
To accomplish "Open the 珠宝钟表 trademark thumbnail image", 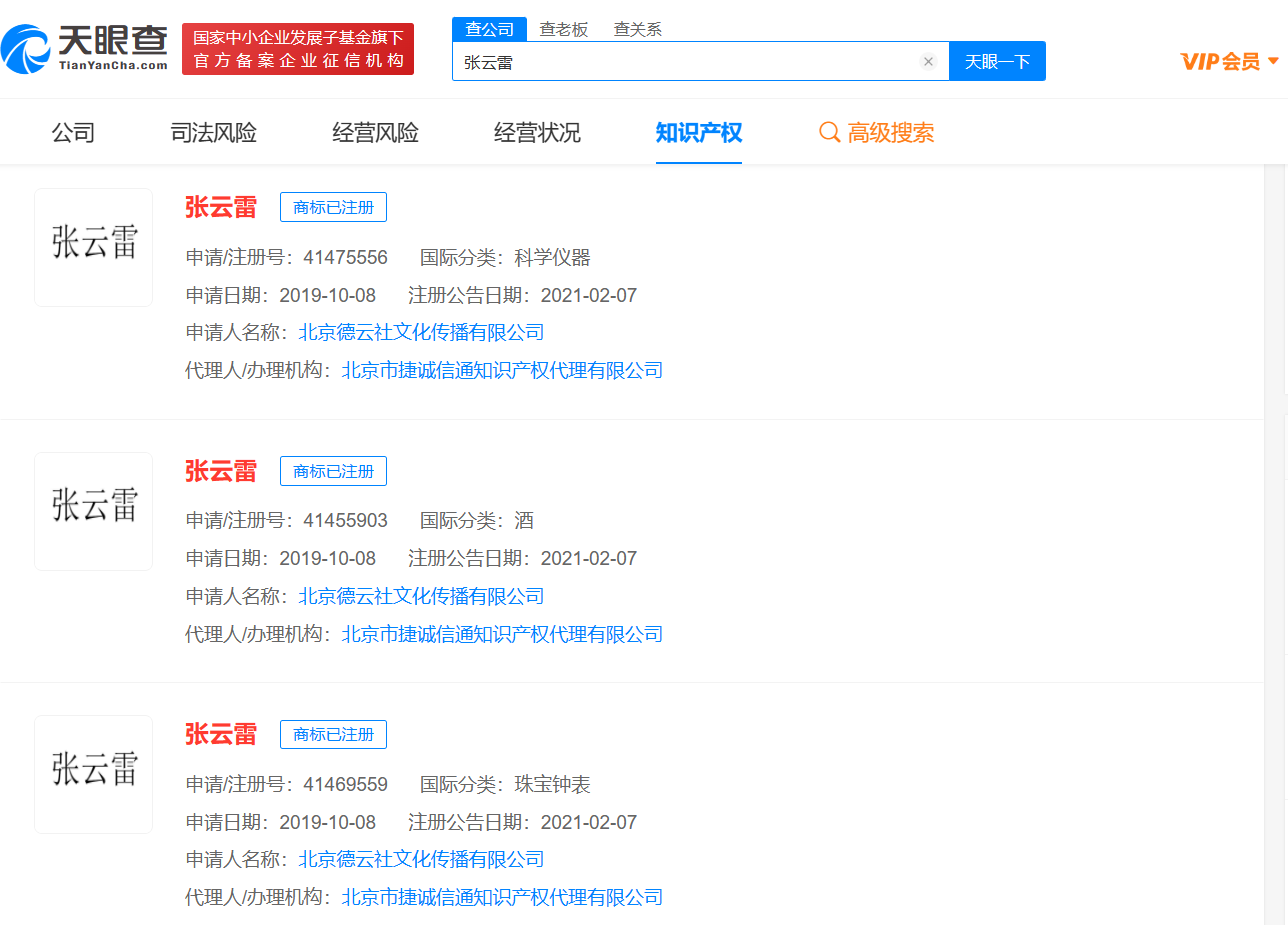I will (x=94, y=774).
